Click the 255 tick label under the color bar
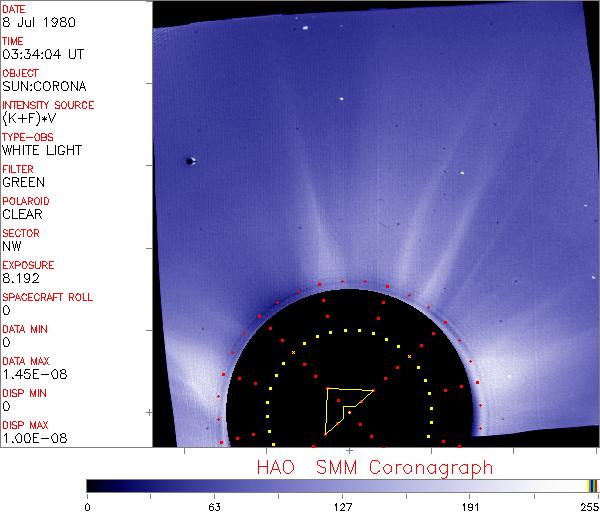This screenshot has width=600, height=512. 587,504
